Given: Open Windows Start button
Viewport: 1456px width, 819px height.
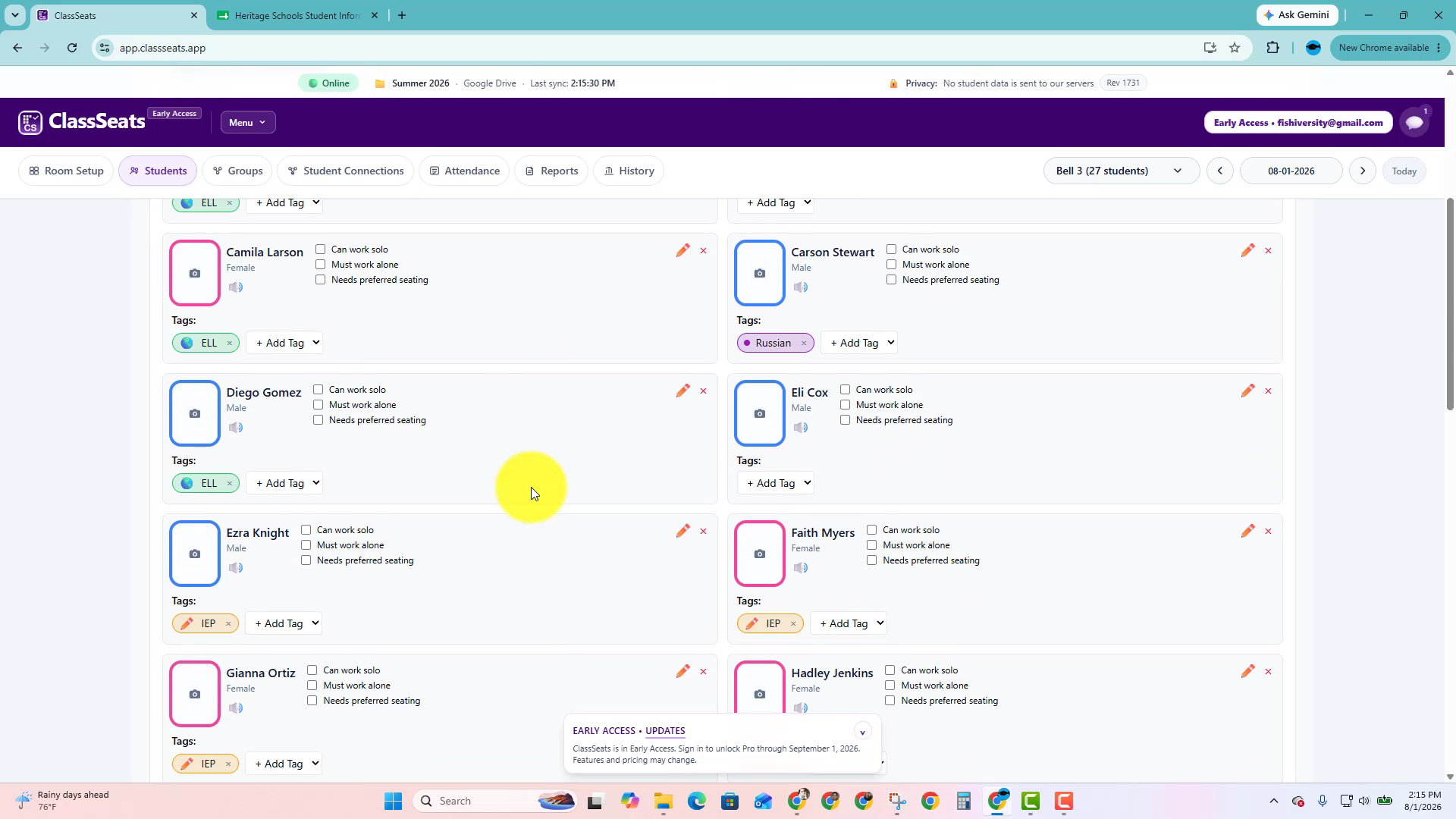Looking at the screenshot, I should click(x=393, y=802).
